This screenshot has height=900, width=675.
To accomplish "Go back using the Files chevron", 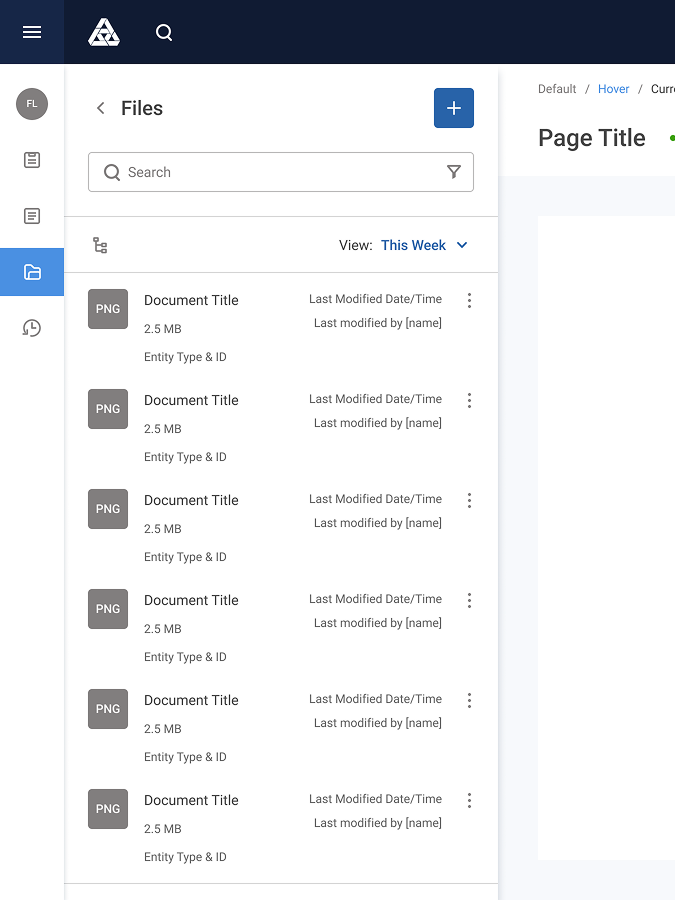I will tap(100, 108).
